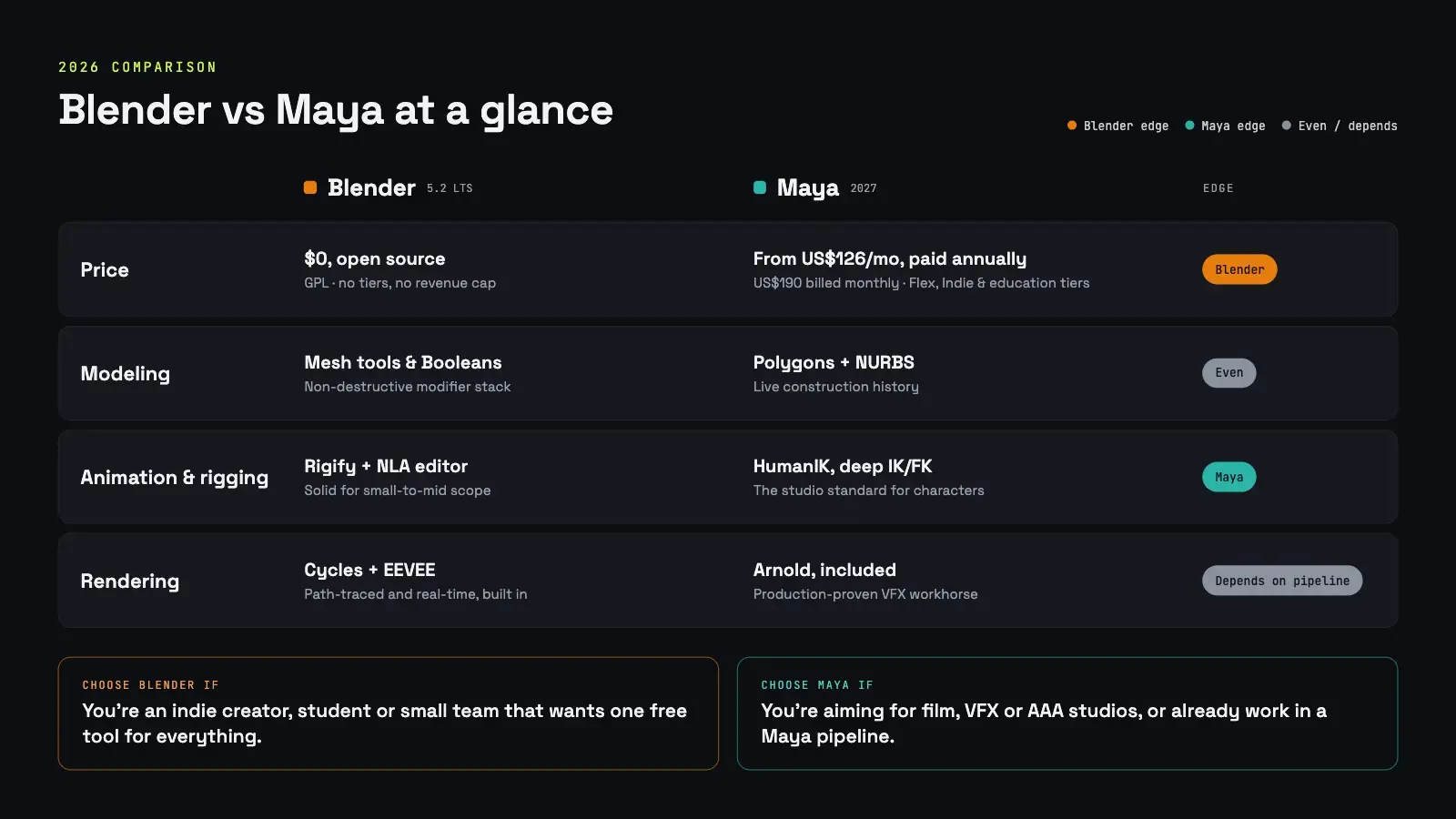Click the 'Depends on pipeline' badge
The image size is (1456, 819).
tap(1282, 581)
